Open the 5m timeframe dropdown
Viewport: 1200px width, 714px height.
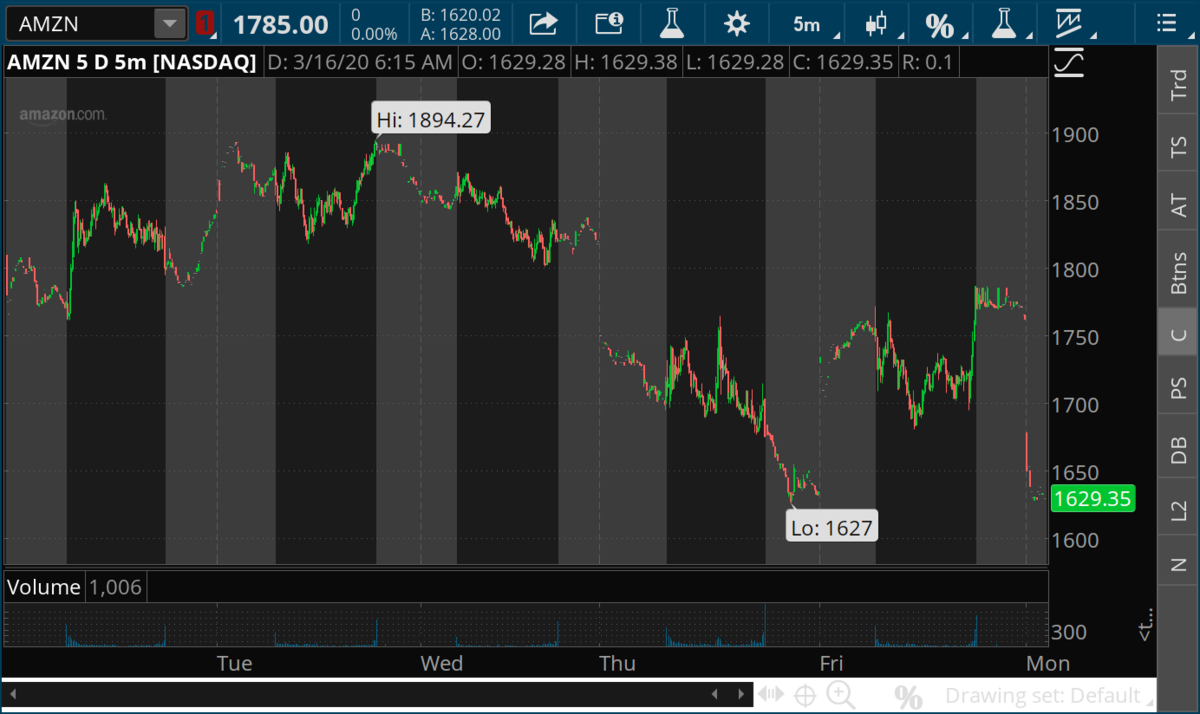coord(806,23)
